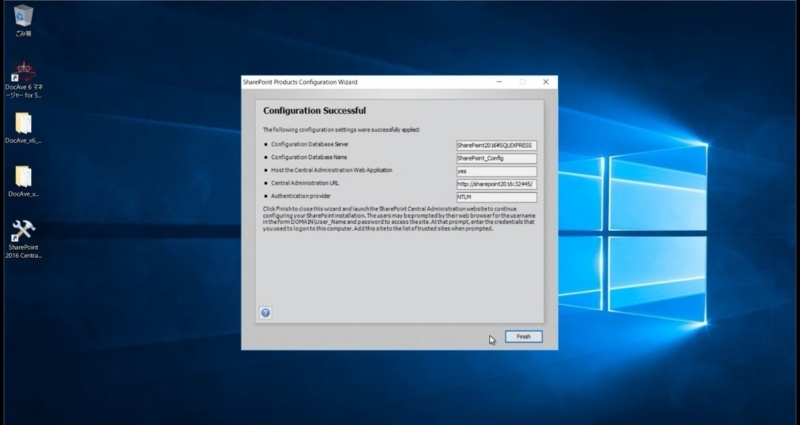
Task: Click the Configuration Database Server field
Action: click(496, 145)
